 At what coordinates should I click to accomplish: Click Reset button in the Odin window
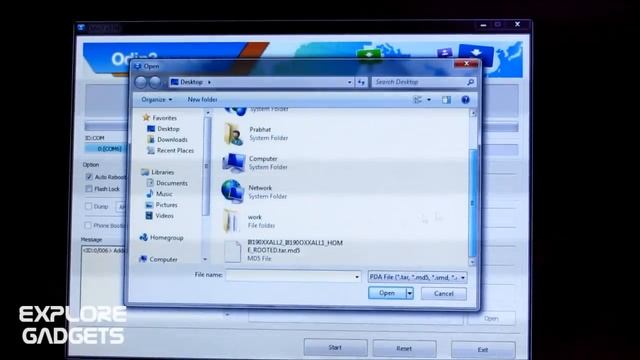404,349
